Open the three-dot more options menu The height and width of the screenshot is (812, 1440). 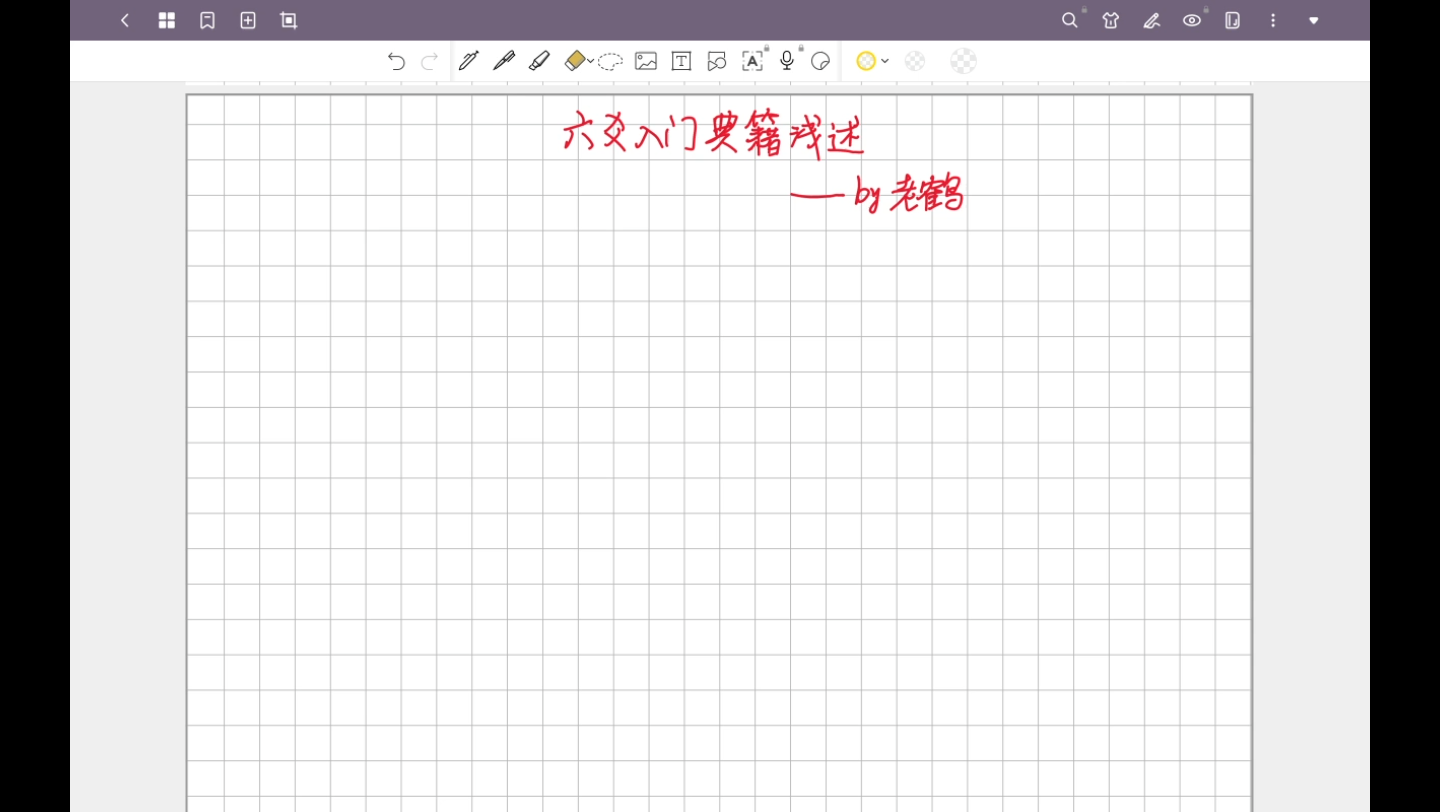(x=1273, y=20)
